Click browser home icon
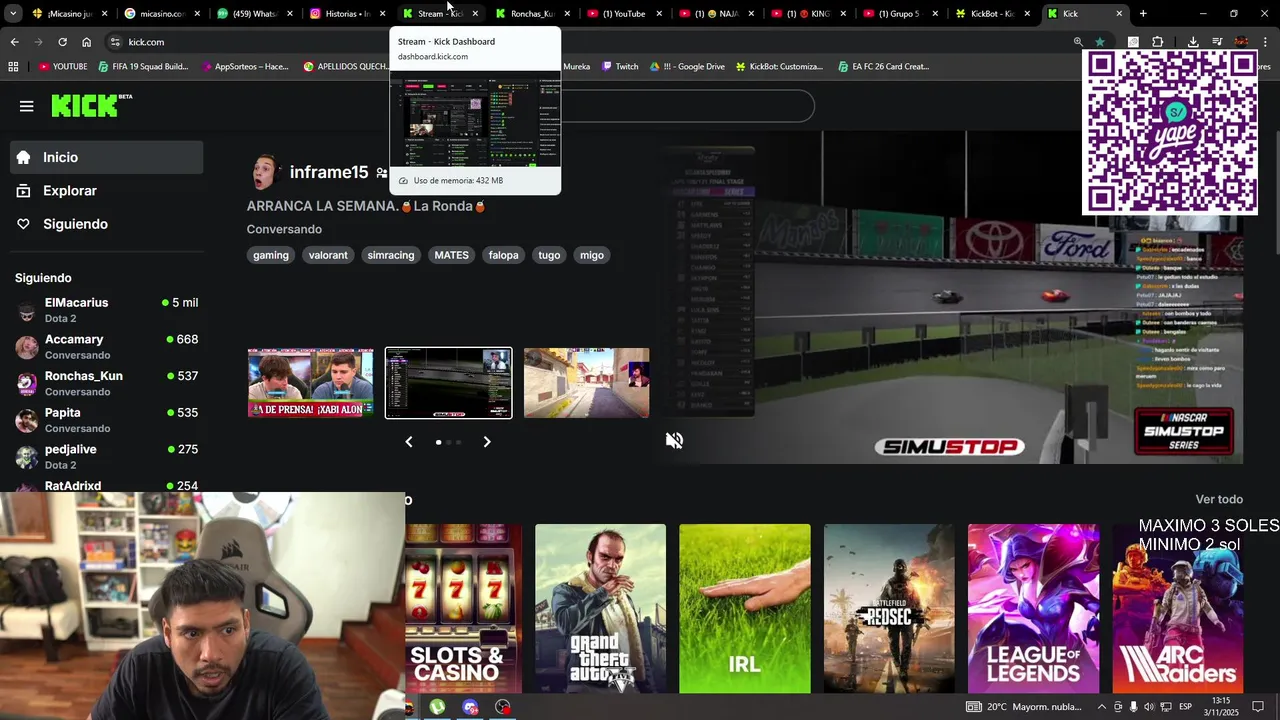Screen dimensions: 1280x720 (x=86, y=42)
